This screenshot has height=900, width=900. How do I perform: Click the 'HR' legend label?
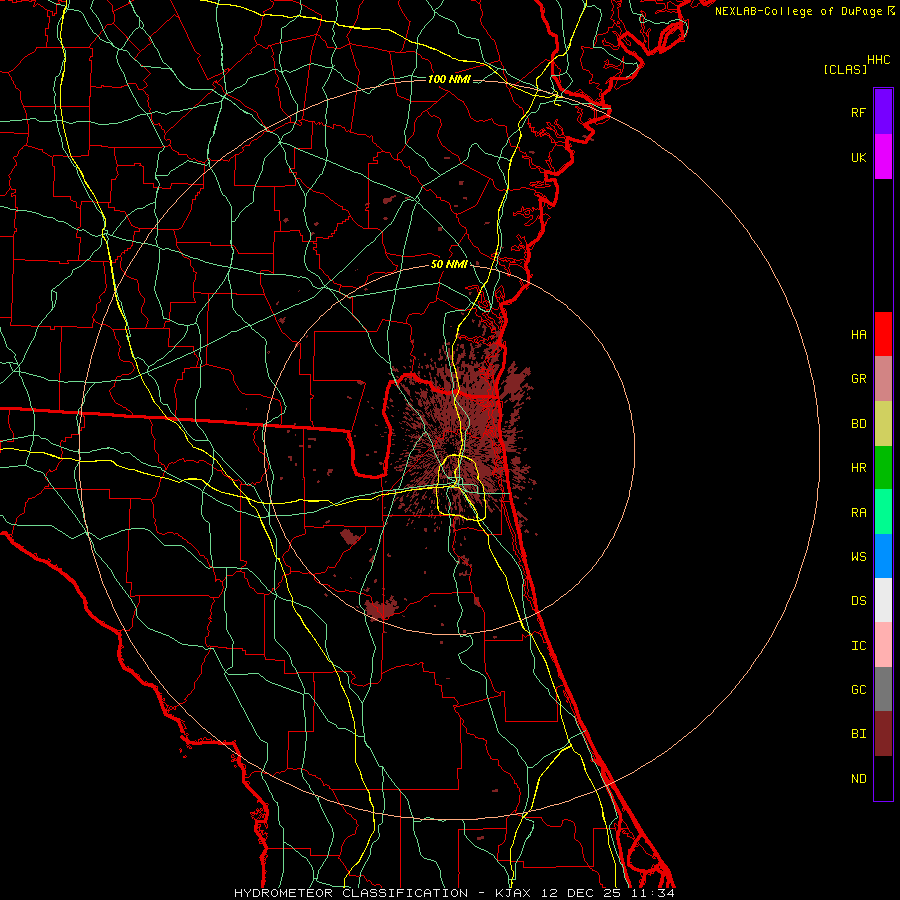[859, 468]
